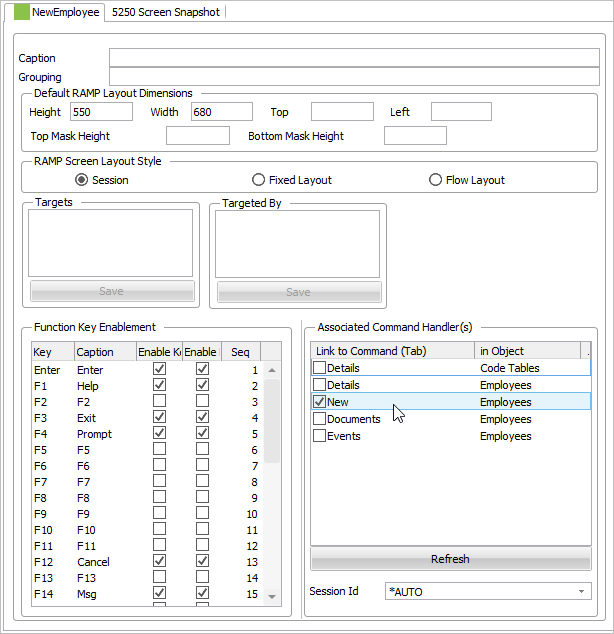
Task: Click the Refresh command handlers button
Action: (x=451, y=559)
